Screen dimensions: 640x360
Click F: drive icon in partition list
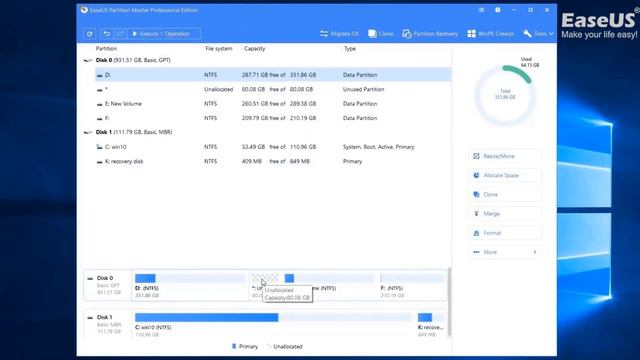tap(100, 118)
